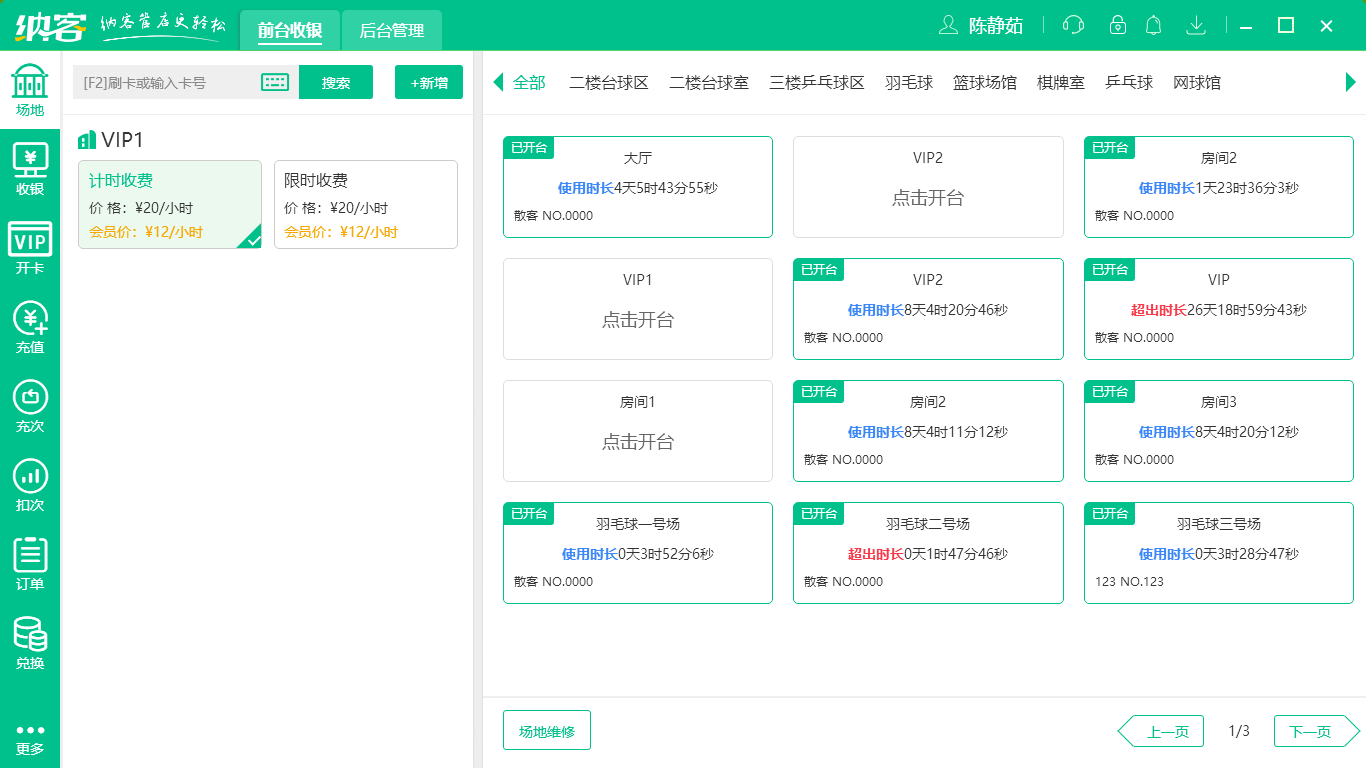The height and width of the screenshot is (768, 1366).
Task: Click the 场地维修 venue maintenance button
Action: point(546,730)
